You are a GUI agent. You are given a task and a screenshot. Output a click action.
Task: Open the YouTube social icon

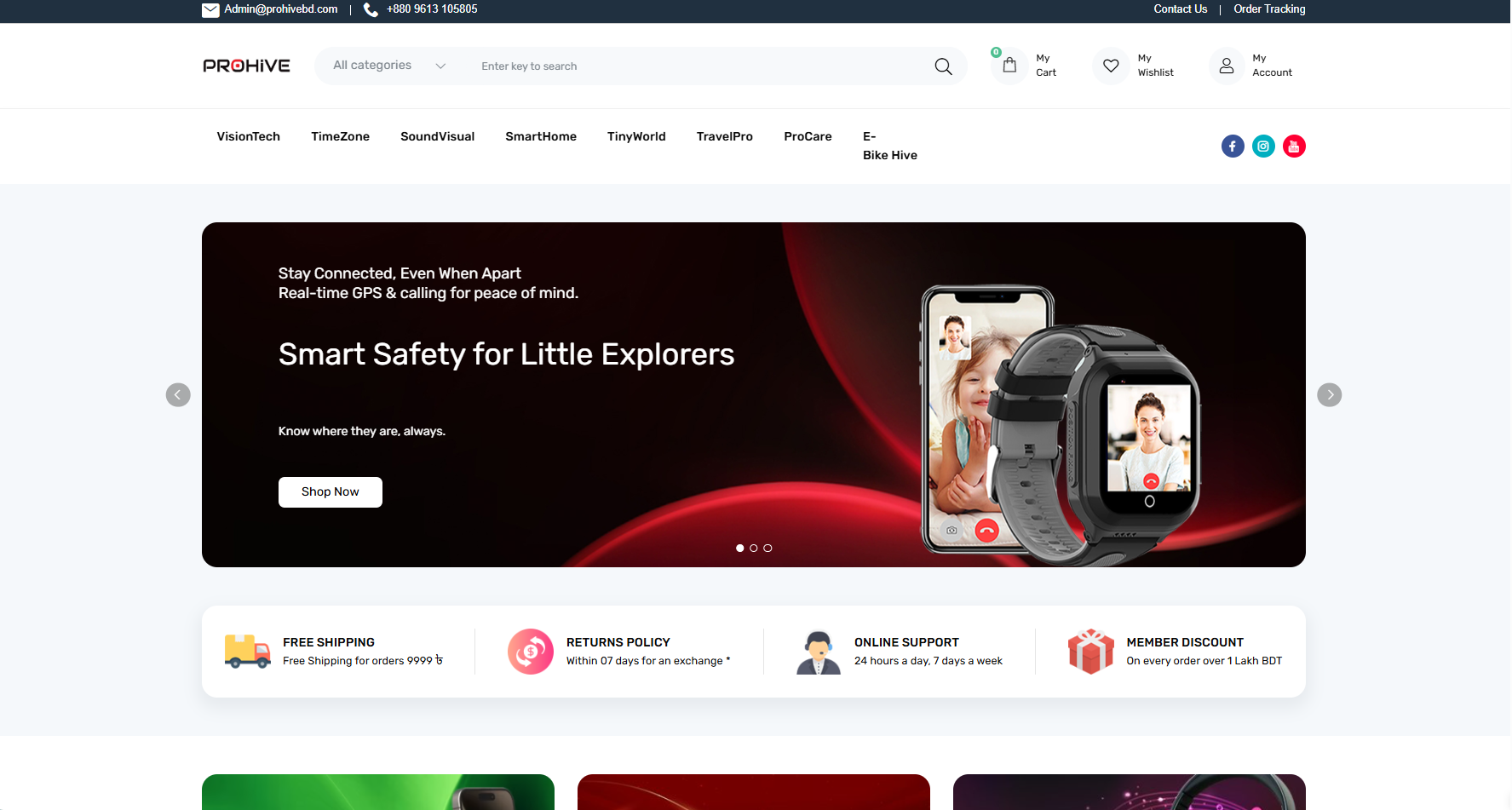pyautogui.click(x=1294, y=146)
